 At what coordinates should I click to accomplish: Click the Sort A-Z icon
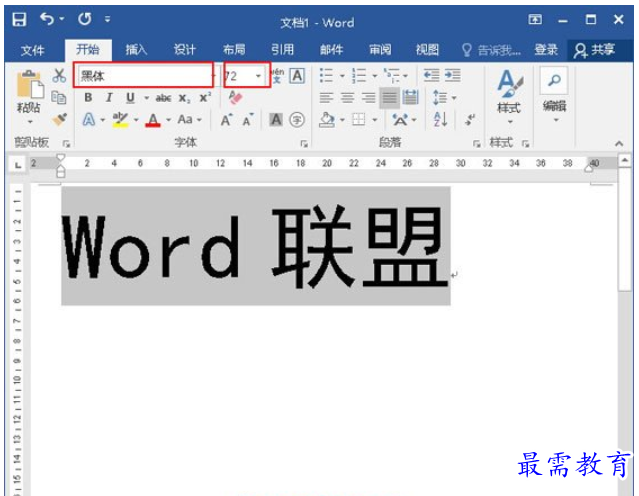coord(441,120)
